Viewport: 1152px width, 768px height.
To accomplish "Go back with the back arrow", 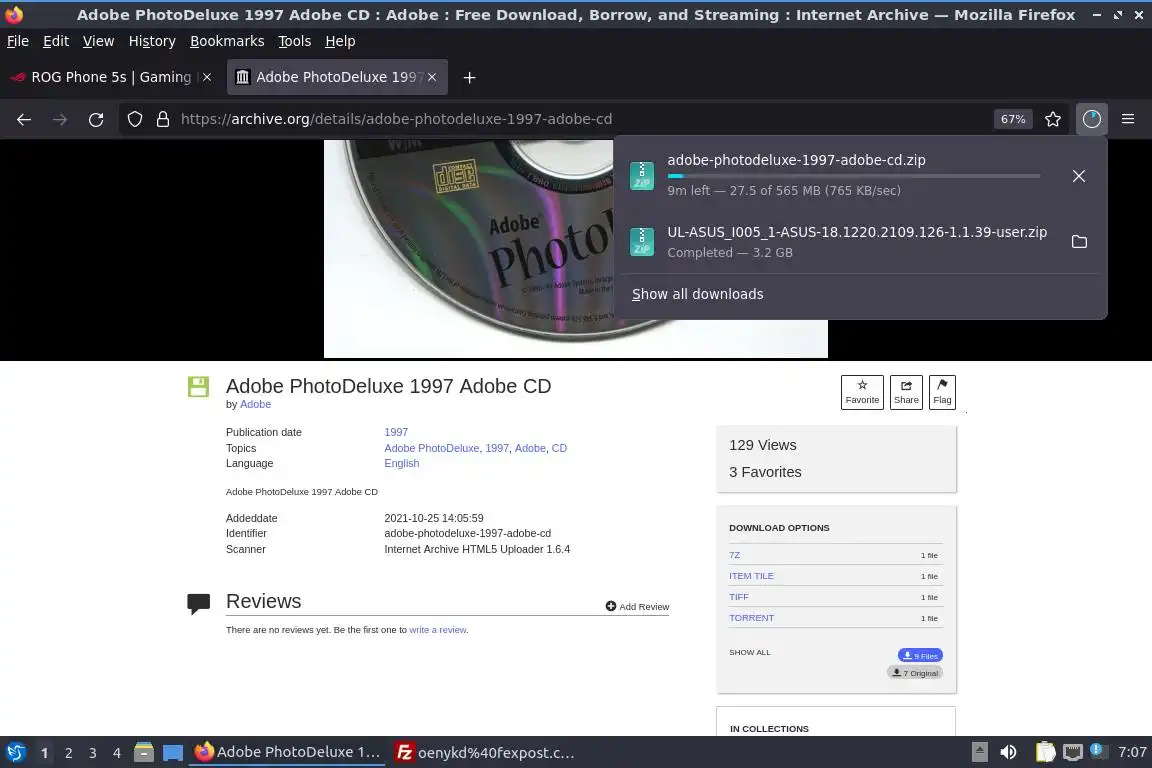I will click(24, 119).
